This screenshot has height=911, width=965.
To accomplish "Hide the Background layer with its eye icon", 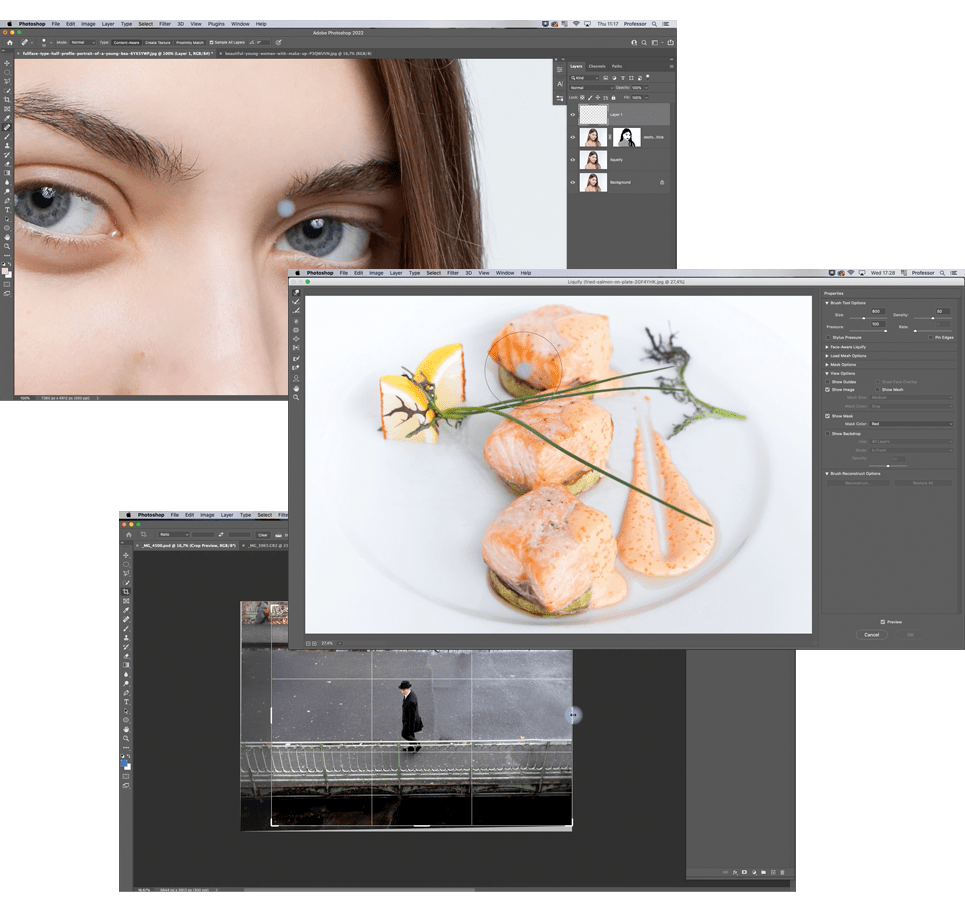I will coord(572,182).
